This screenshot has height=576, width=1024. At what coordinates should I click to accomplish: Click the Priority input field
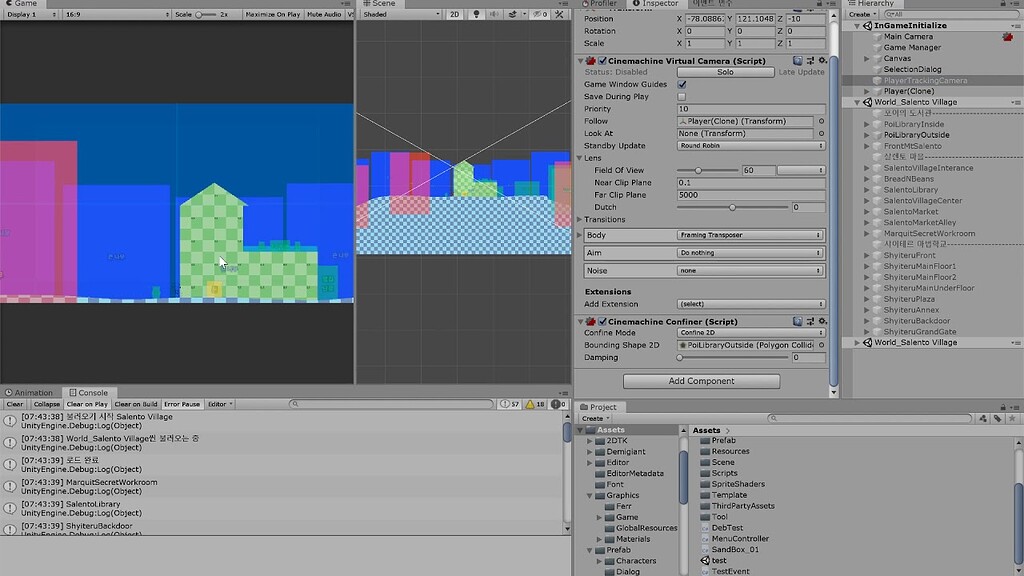[748, 109]
